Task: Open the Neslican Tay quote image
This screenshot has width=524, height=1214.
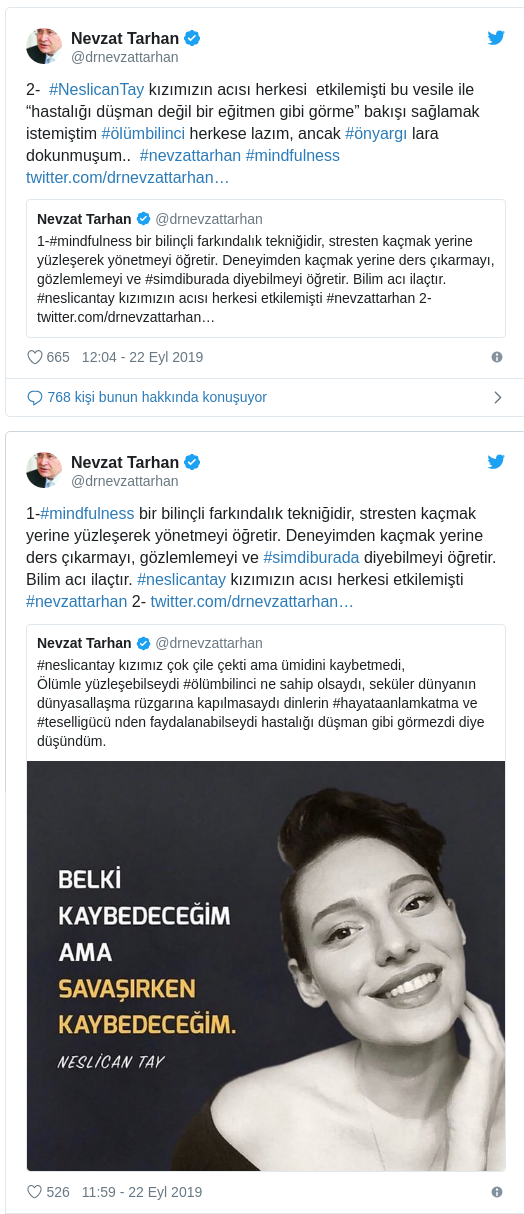Action: 266,966
